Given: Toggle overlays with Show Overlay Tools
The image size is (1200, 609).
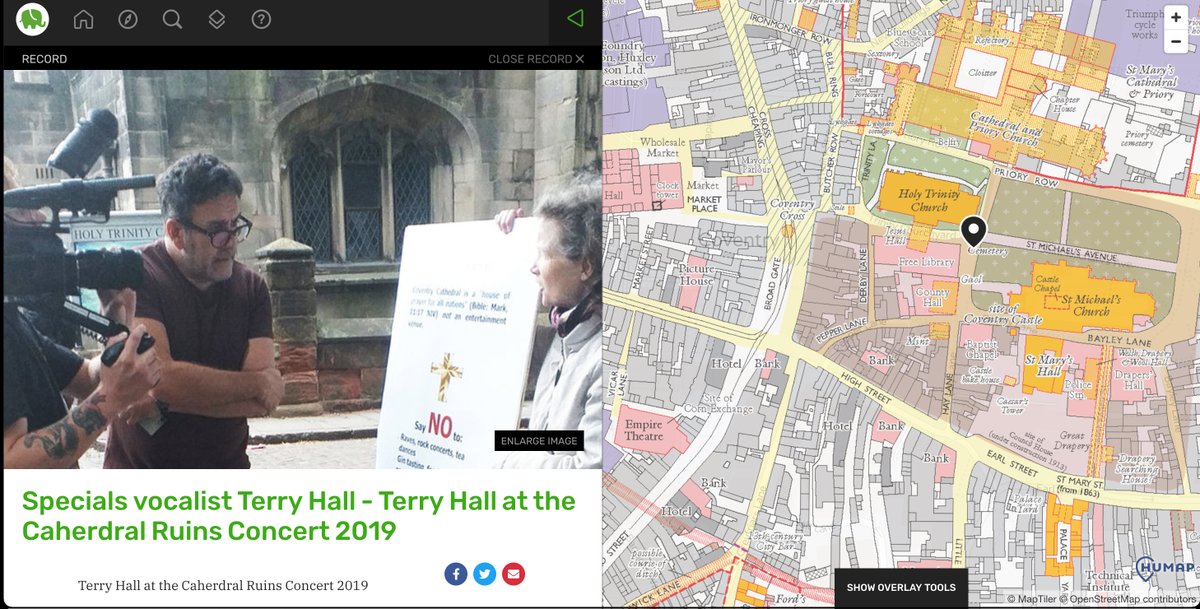Looking at the screenshot, I should click(899, 587).
